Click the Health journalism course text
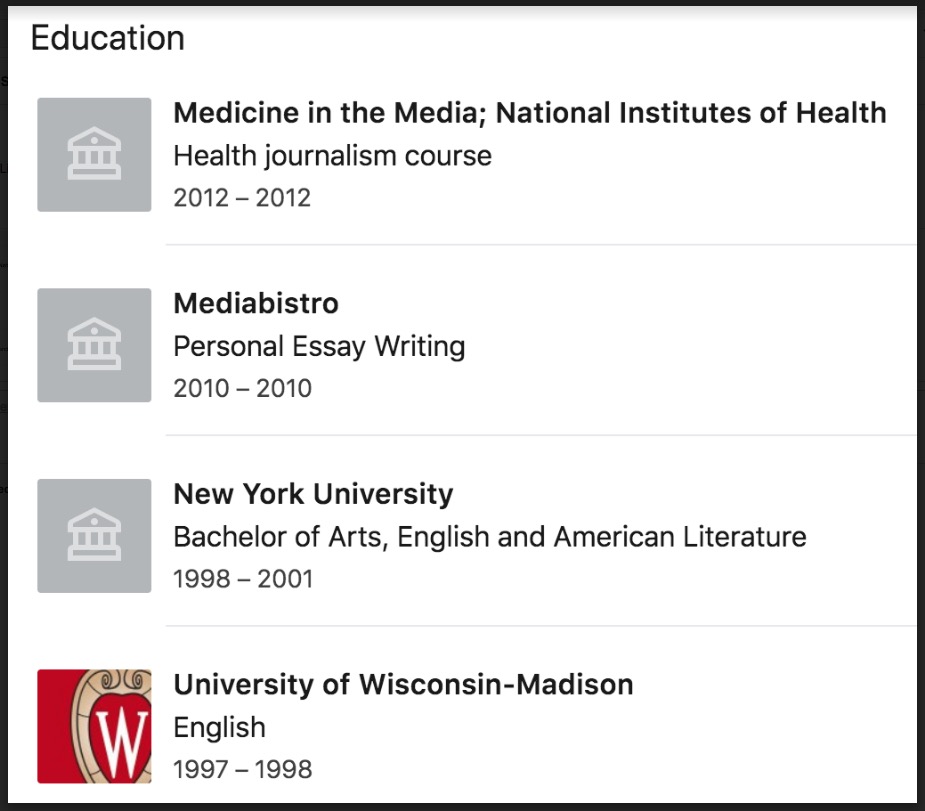Viewport: 925px width, 811px height. tap(332, 156)
